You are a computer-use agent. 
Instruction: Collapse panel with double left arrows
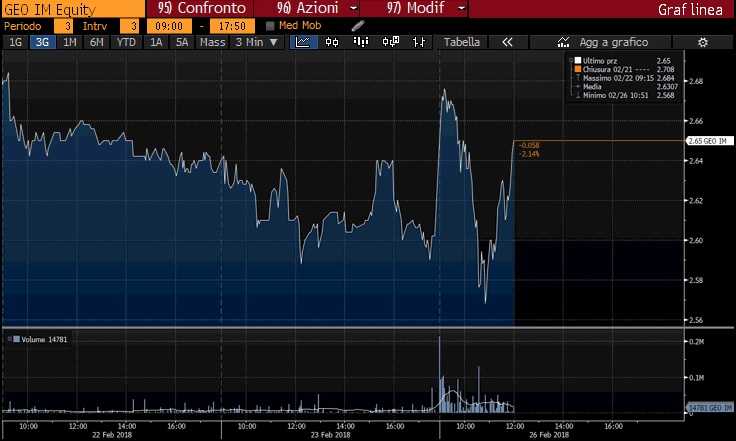pos(507,42)
